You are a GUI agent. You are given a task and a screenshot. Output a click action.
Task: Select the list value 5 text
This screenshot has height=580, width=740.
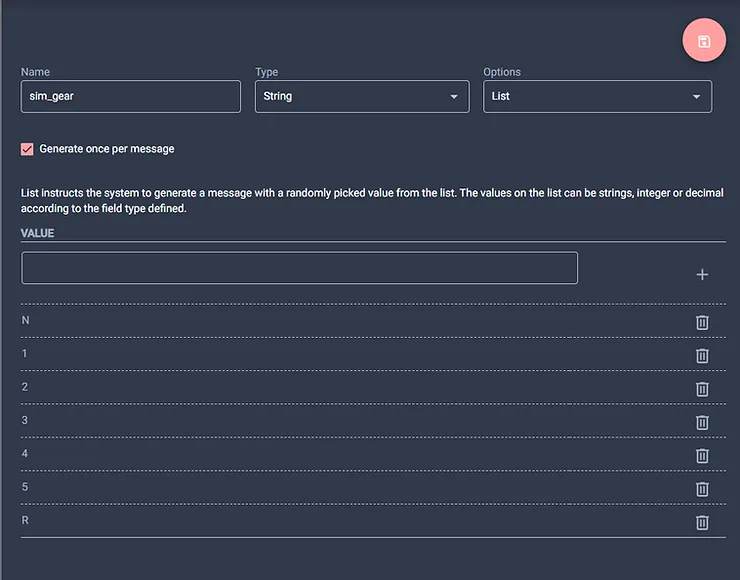click(x=25, y=487)
